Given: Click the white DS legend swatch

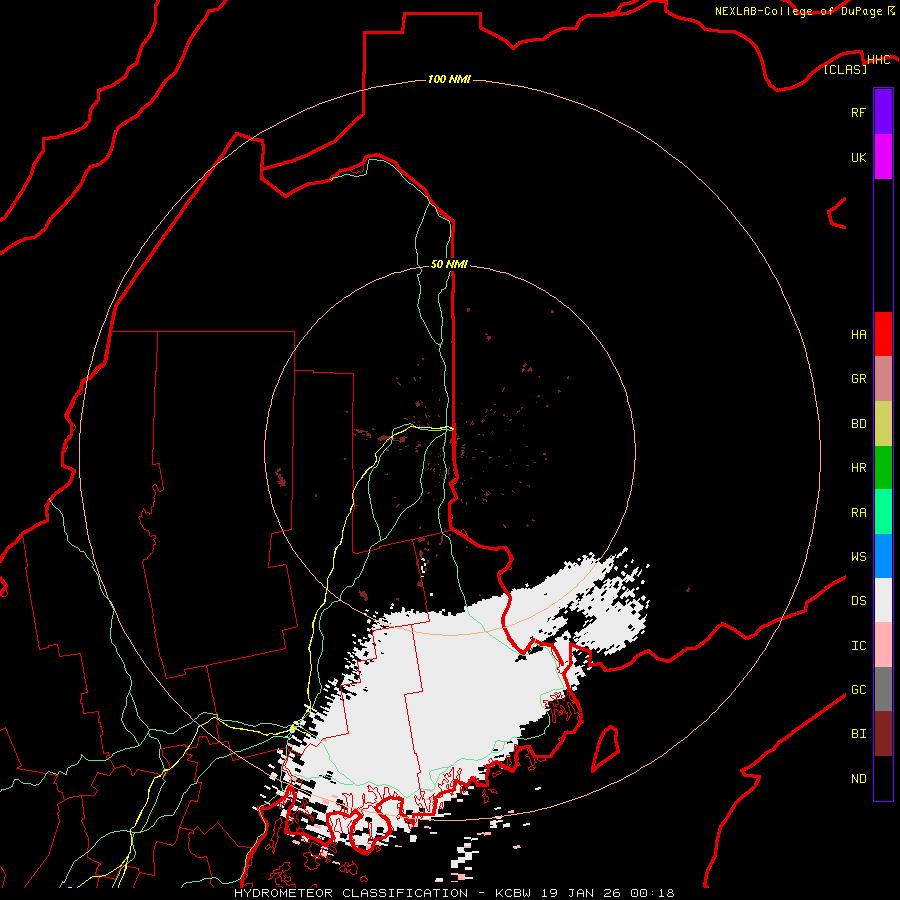Looking at the screenshot, I should 883,600.
